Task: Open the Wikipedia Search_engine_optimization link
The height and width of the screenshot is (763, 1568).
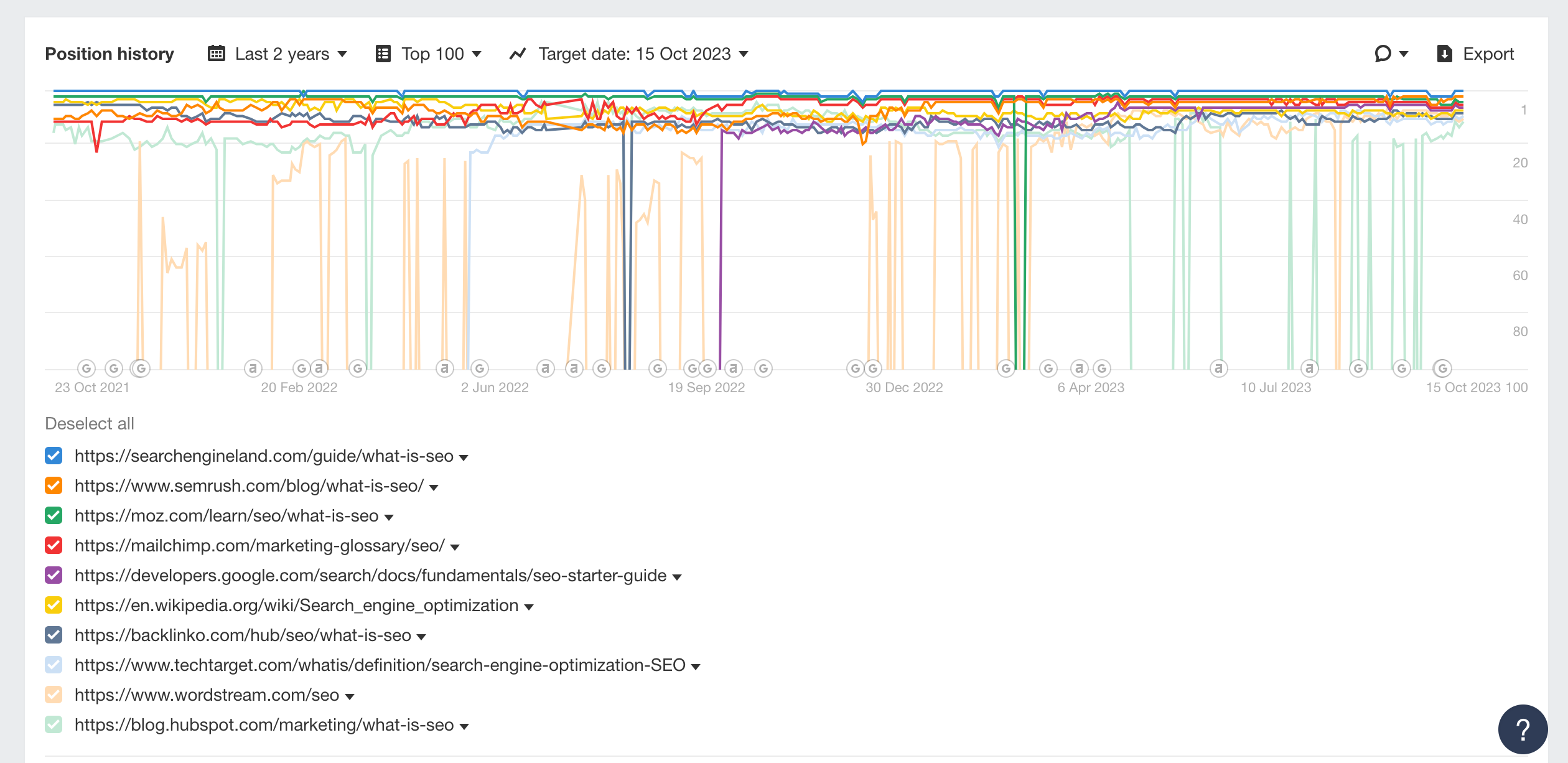Action: pyautogui.click(x=297, y=605)
